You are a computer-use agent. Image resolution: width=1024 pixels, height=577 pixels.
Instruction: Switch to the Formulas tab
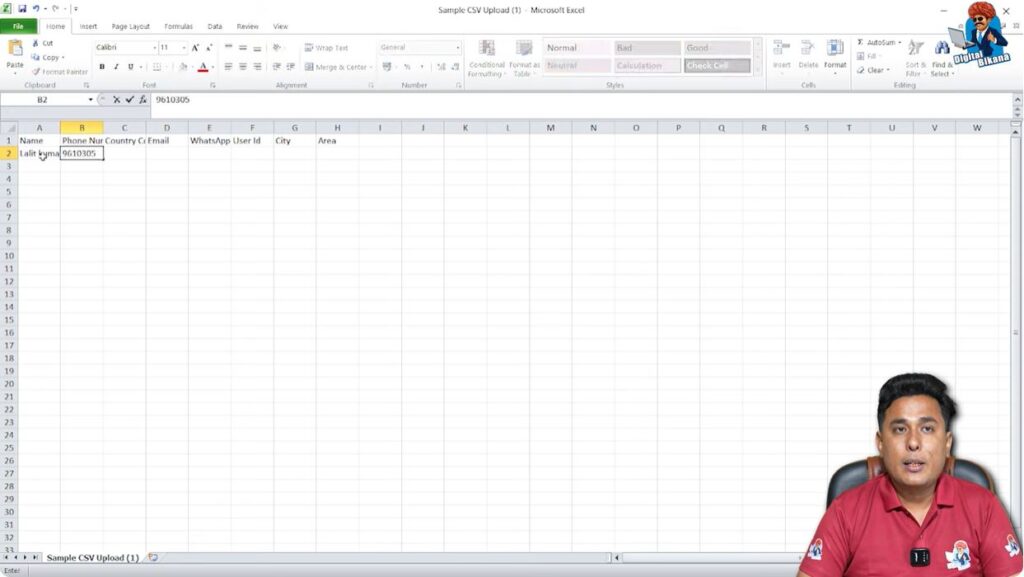pos(178,27)
